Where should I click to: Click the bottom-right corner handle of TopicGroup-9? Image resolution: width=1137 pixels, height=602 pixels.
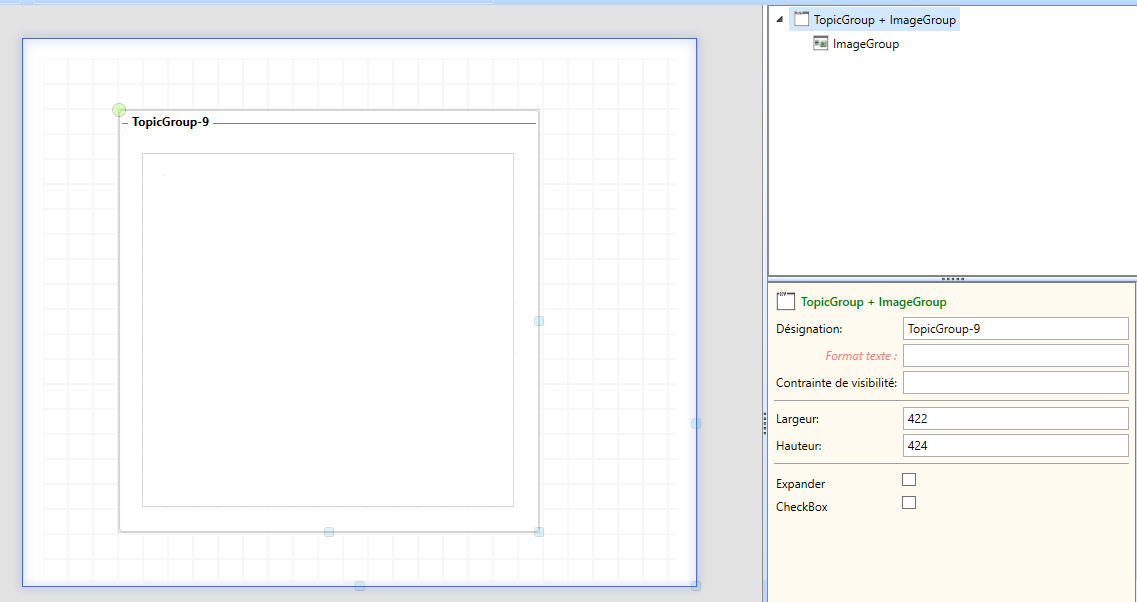(x=539, y=532)
